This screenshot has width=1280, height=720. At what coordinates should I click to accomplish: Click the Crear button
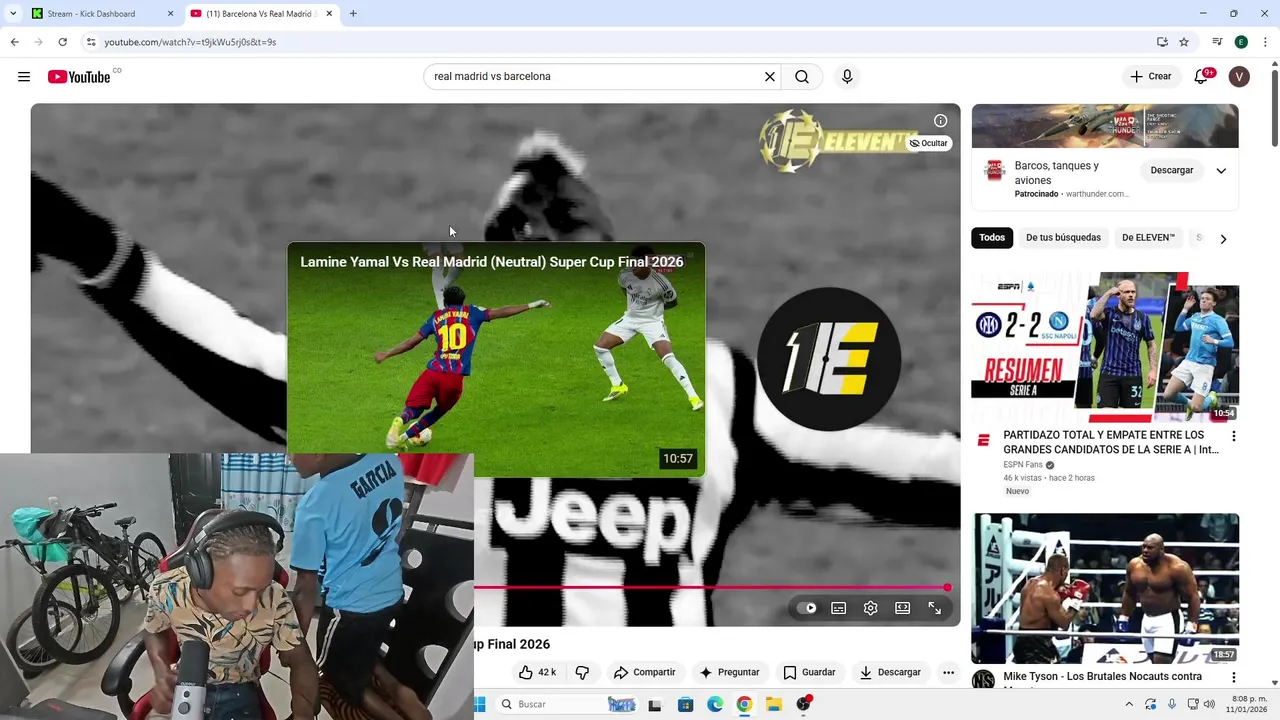[x=1151, y=77]
